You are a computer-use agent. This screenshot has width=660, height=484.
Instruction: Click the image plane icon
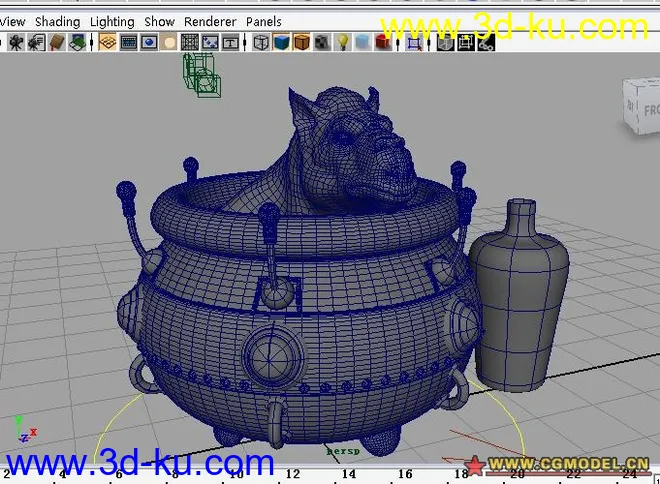pyautogui.click(x=78, y=42)
